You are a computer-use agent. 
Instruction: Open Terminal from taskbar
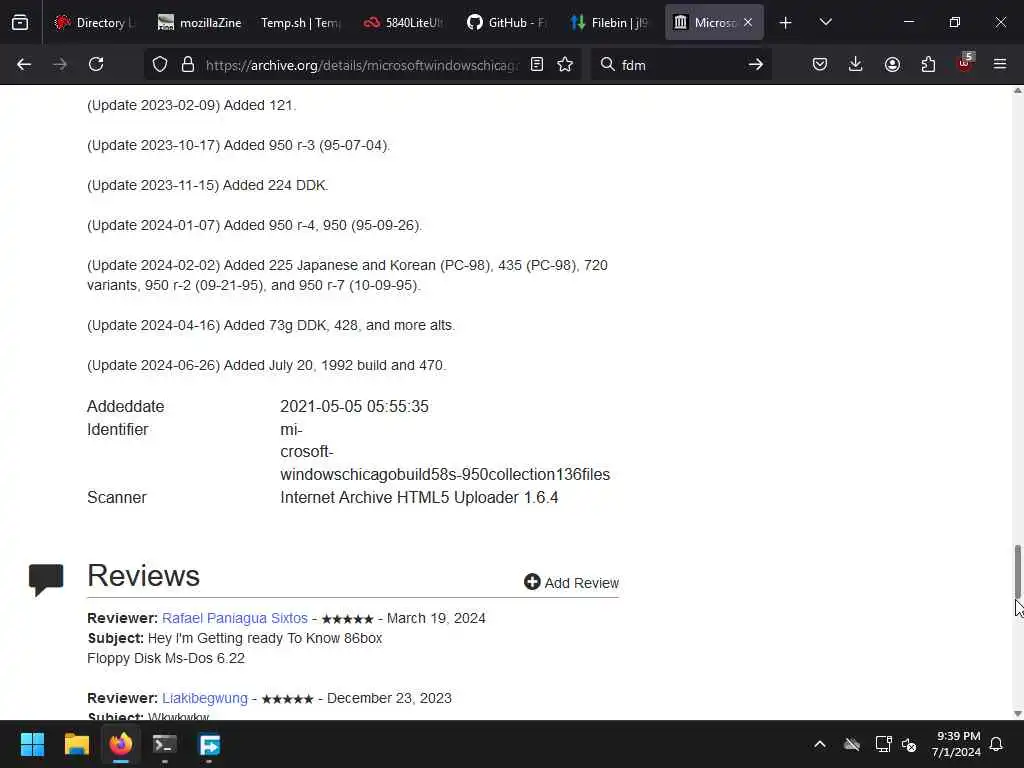pos(165,744)
